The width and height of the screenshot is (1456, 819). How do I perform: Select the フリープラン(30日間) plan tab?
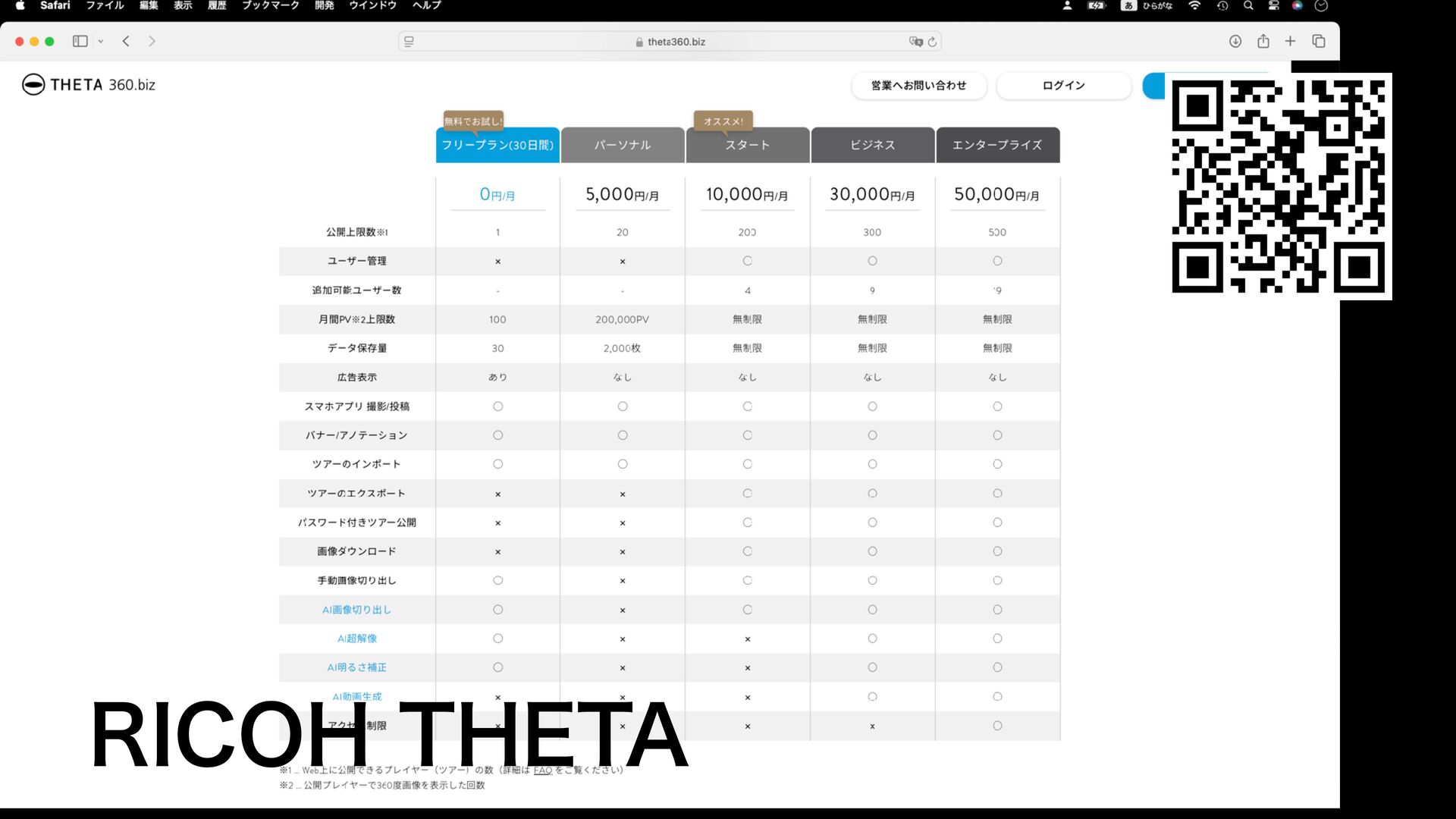click(497, 145)
